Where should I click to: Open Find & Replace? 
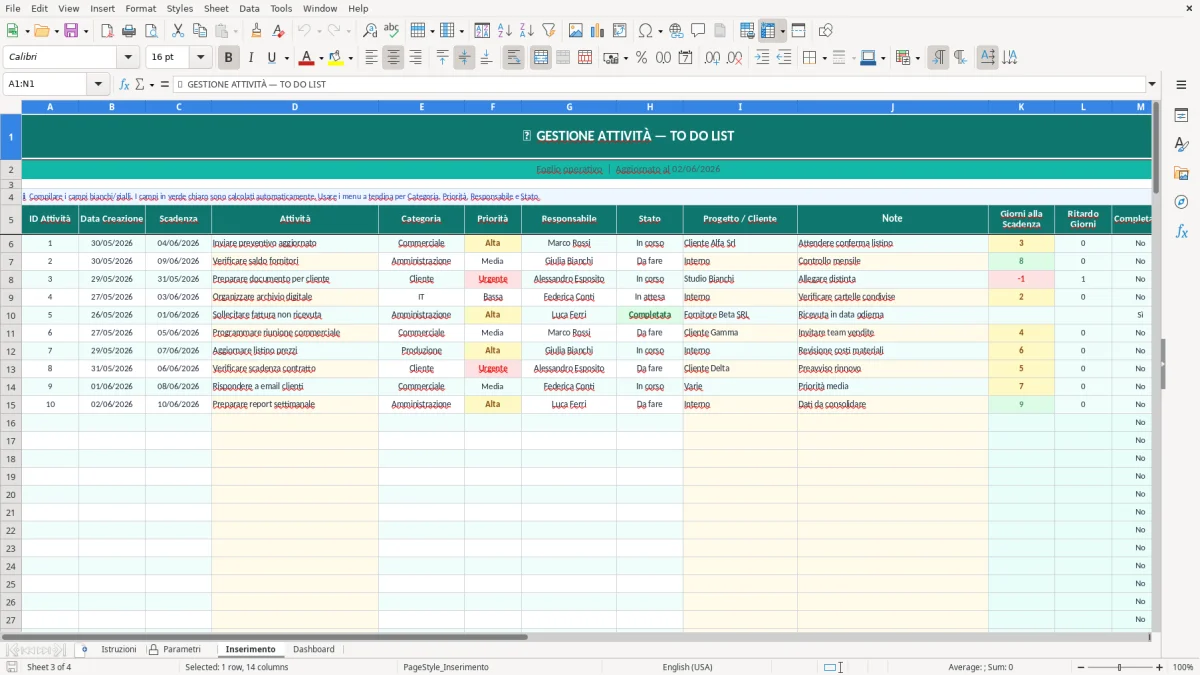click(370, 31)
